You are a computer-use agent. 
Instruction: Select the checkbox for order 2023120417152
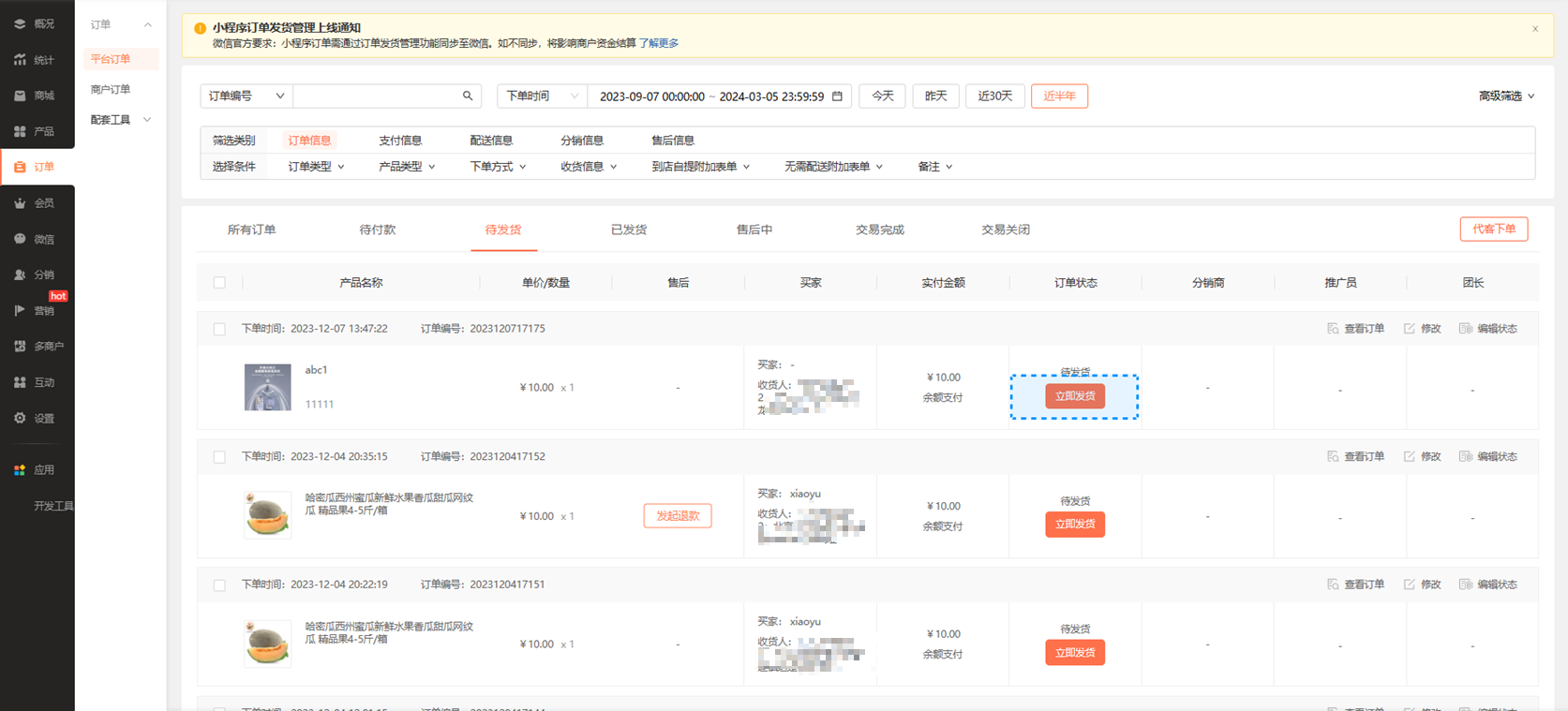219,457
